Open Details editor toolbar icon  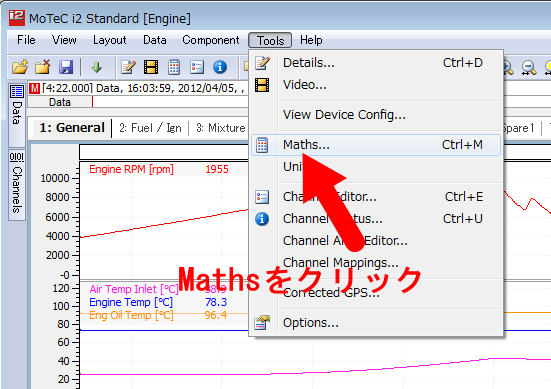point(128,67)
